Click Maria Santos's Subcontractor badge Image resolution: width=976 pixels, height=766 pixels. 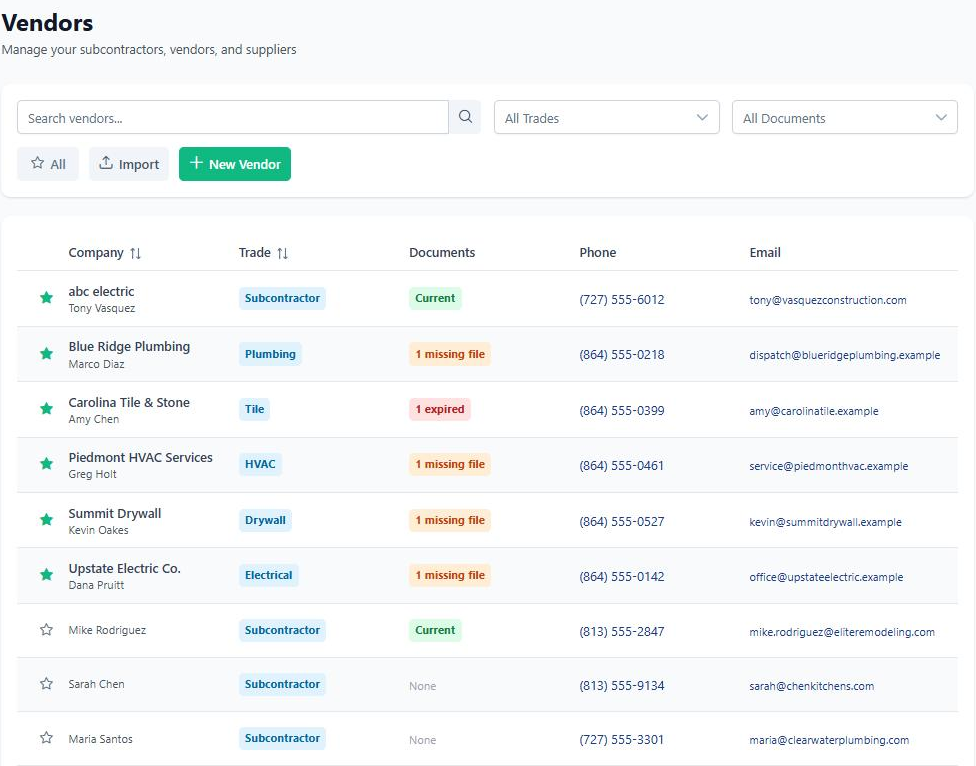[x=282, y=738]
